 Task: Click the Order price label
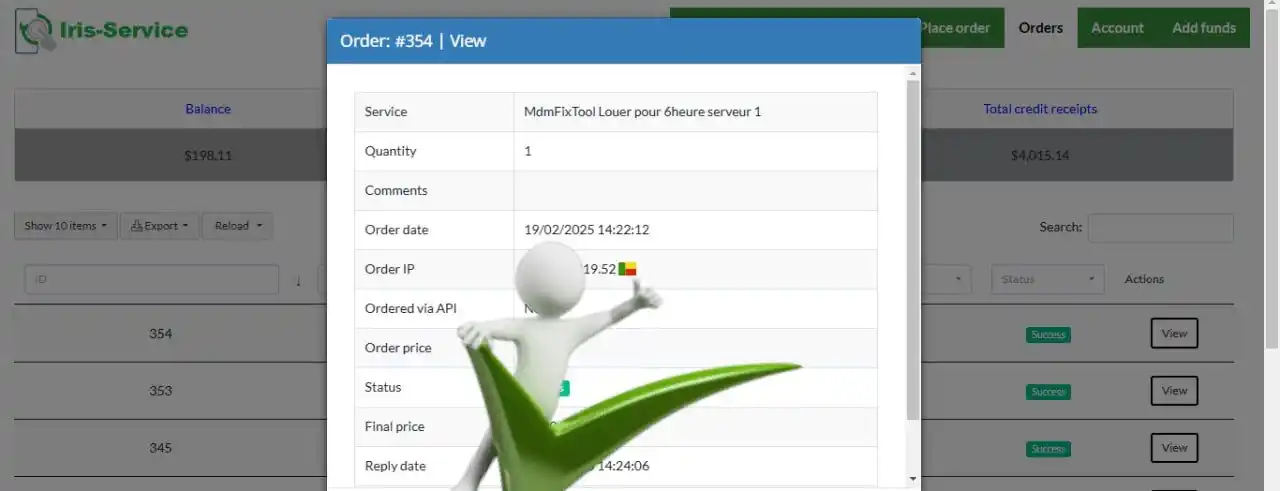click(398, 348)
